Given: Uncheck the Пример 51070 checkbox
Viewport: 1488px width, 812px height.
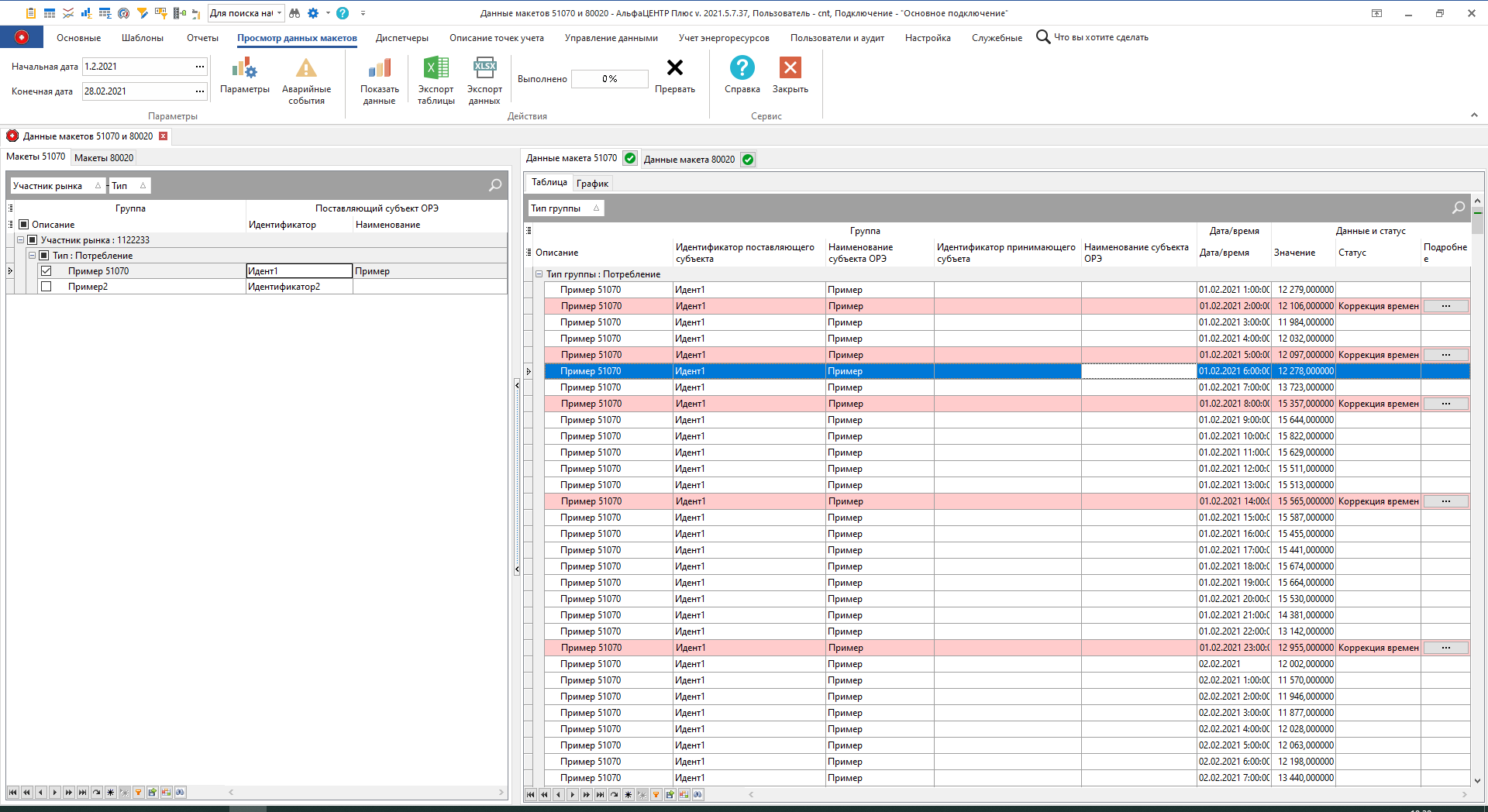Looking at the screenshot, I should 46,271.
